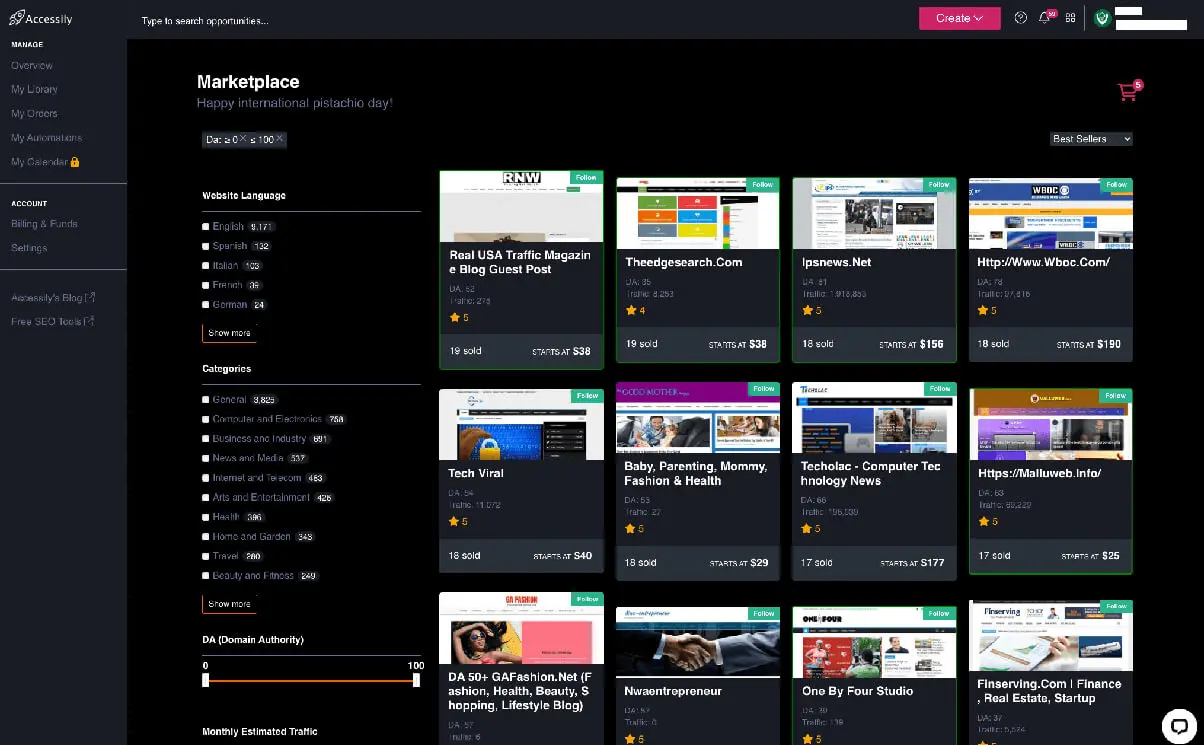Open the Nwaentrepreneur listing thumbnail
Screen dimensions: 1204x745
tap(698, 641)
